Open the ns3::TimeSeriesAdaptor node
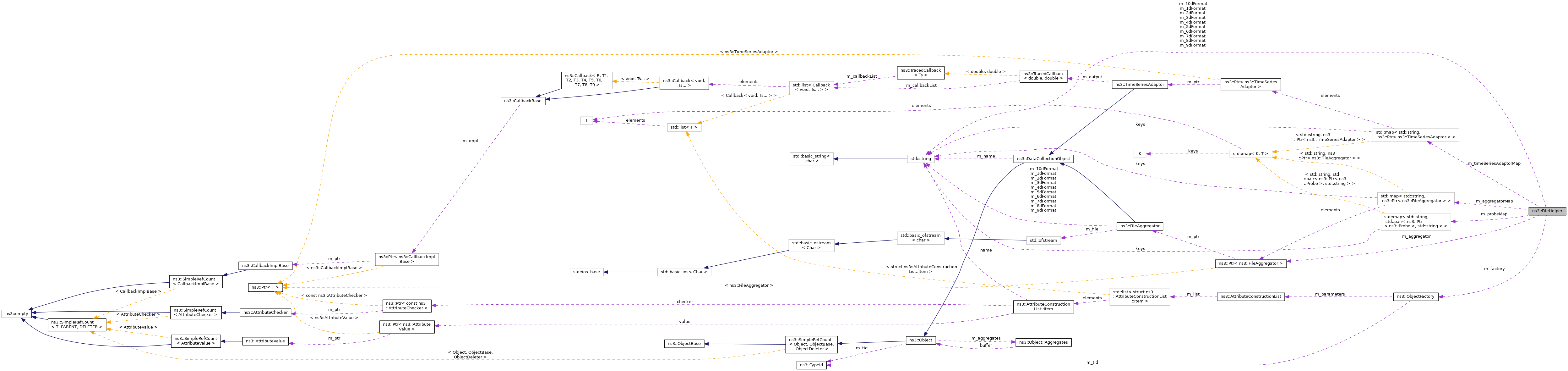 (1140, 85)
